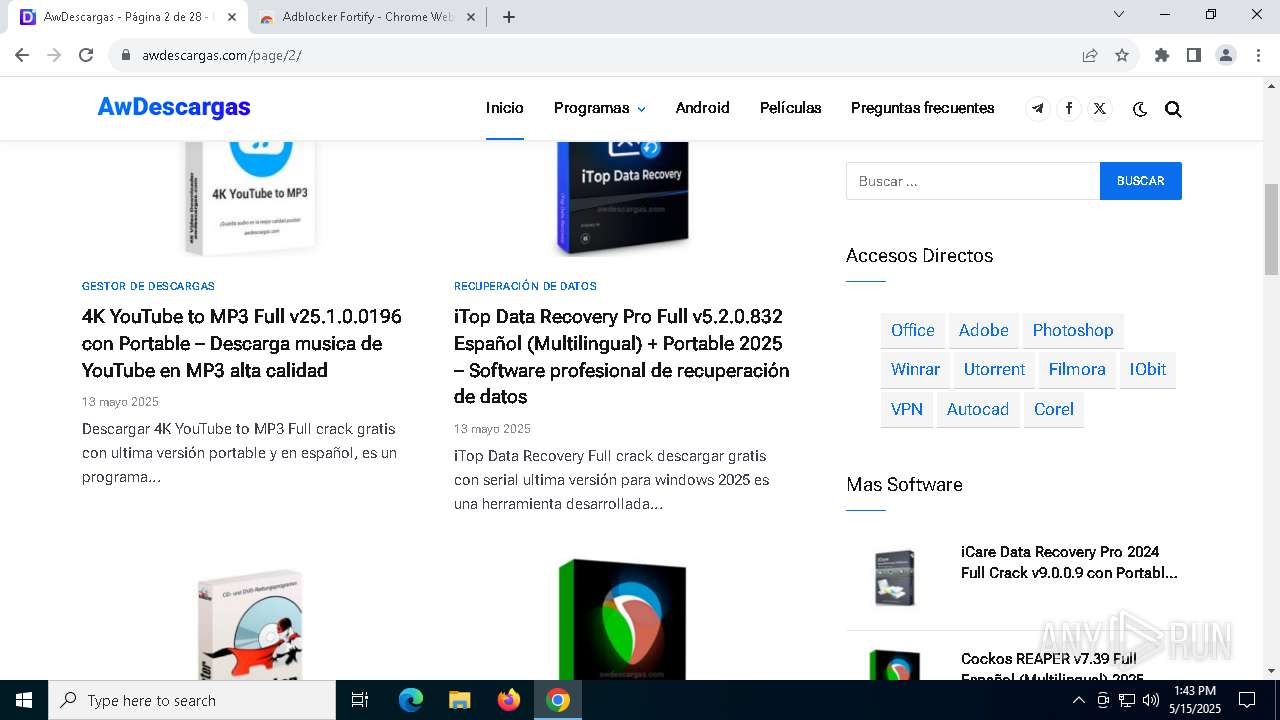Click the green REAPER box thumbnail in post grid

622,619
